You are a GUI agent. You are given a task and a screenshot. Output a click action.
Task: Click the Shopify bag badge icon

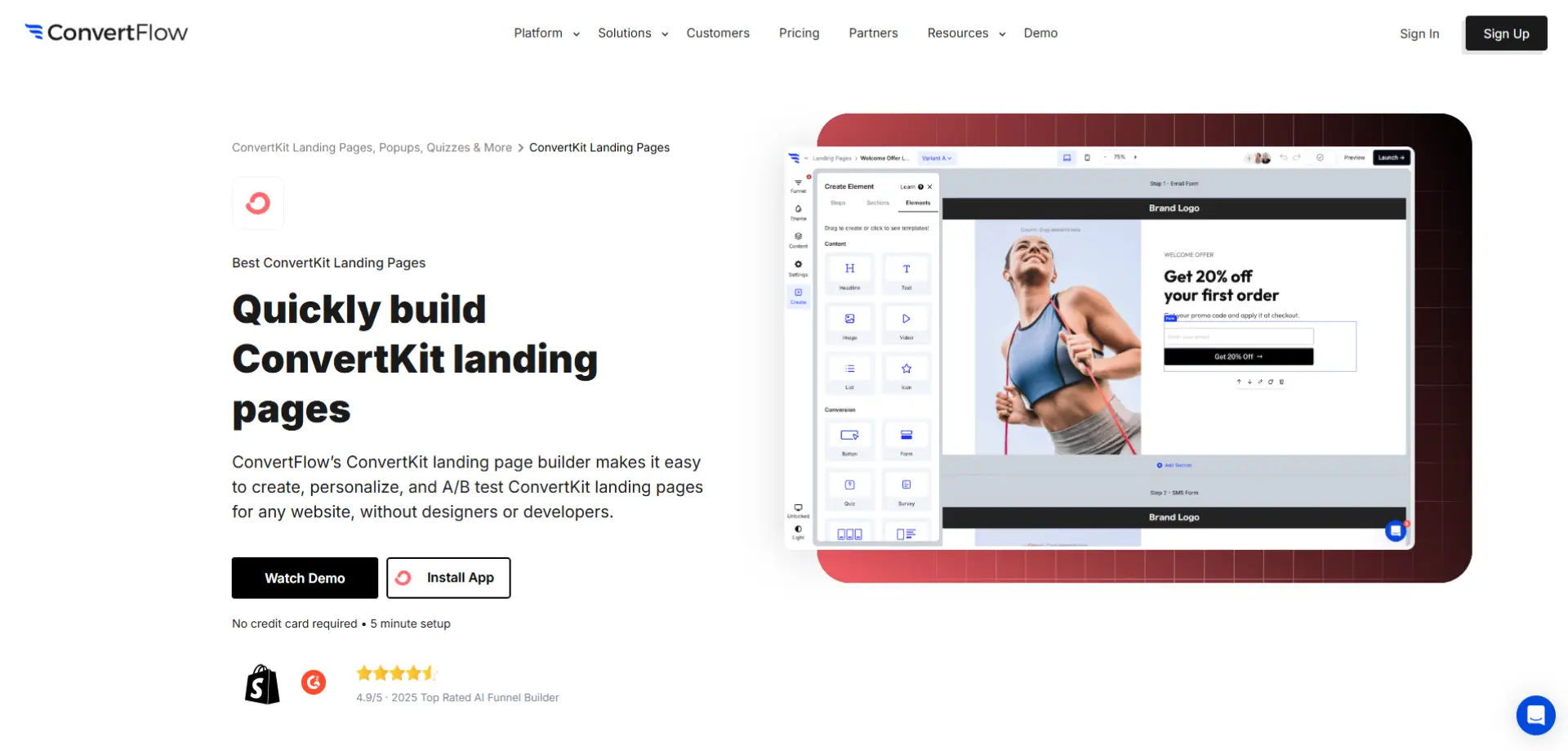(262, 684)
